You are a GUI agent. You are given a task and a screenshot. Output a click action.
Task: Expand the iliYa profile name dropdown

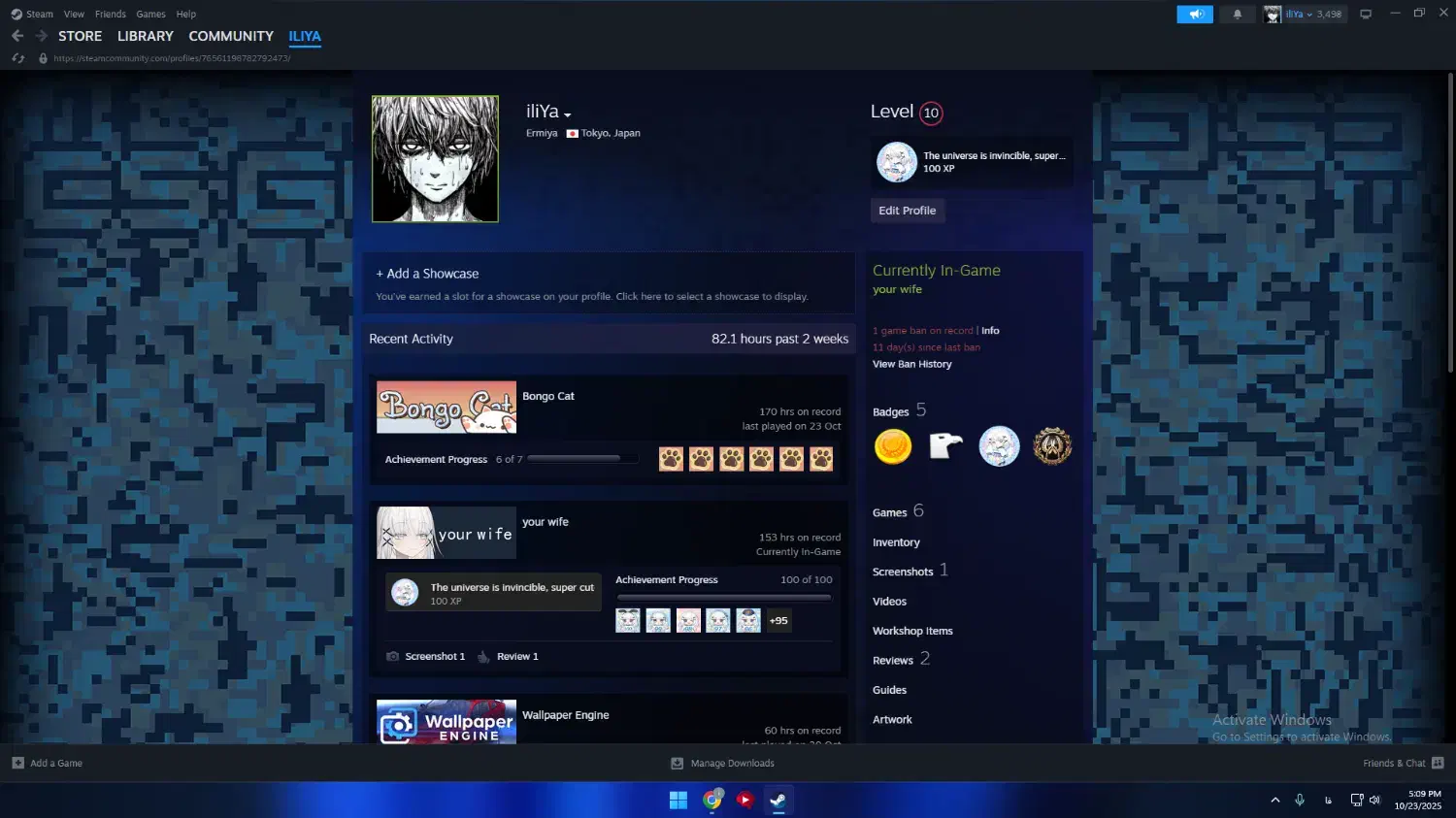568,115
